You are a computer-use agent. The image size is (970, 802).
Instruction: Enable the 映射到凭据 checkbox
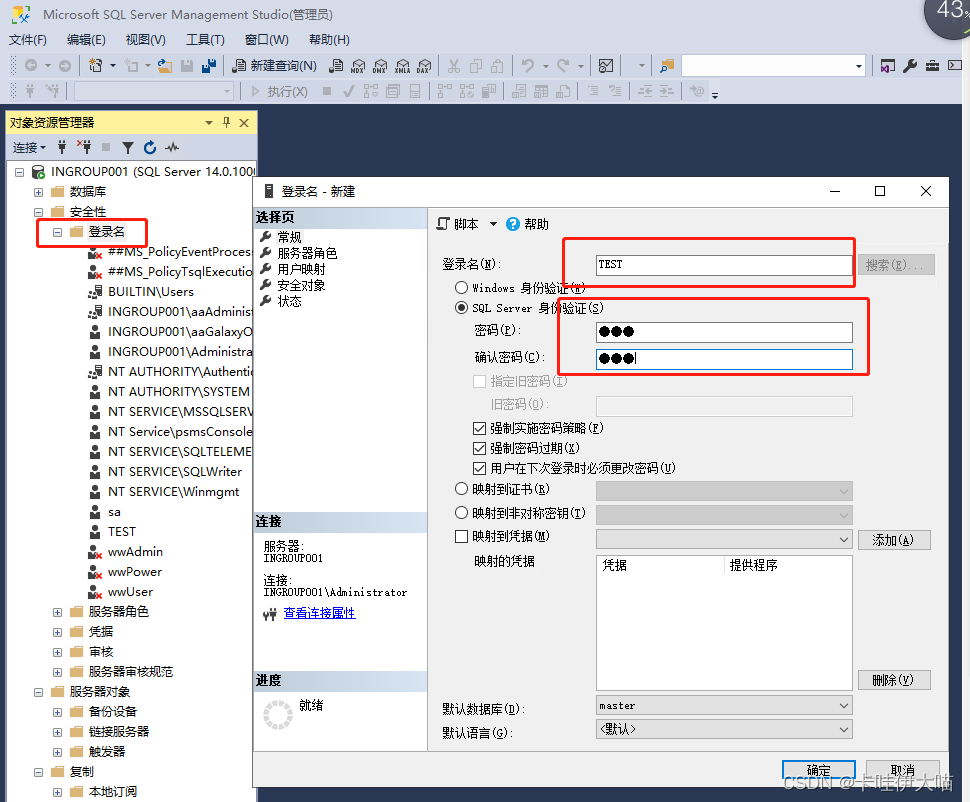[x=461, y=537]
